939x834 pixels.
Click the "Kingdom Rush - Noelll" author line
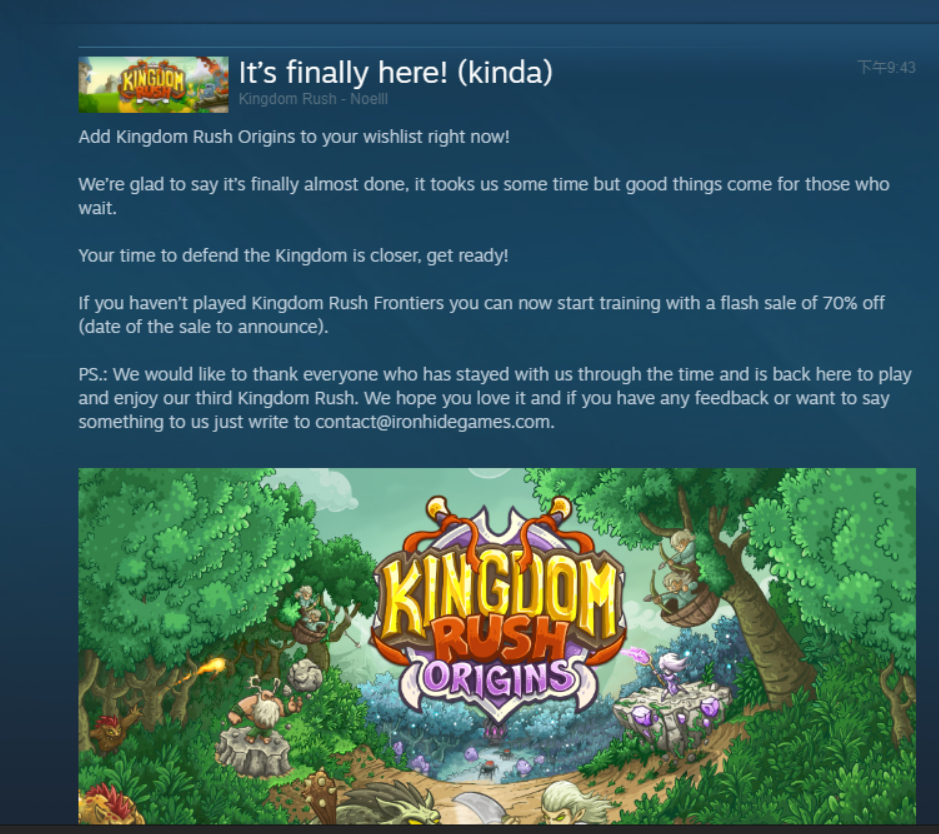click(x=313, y=99)
